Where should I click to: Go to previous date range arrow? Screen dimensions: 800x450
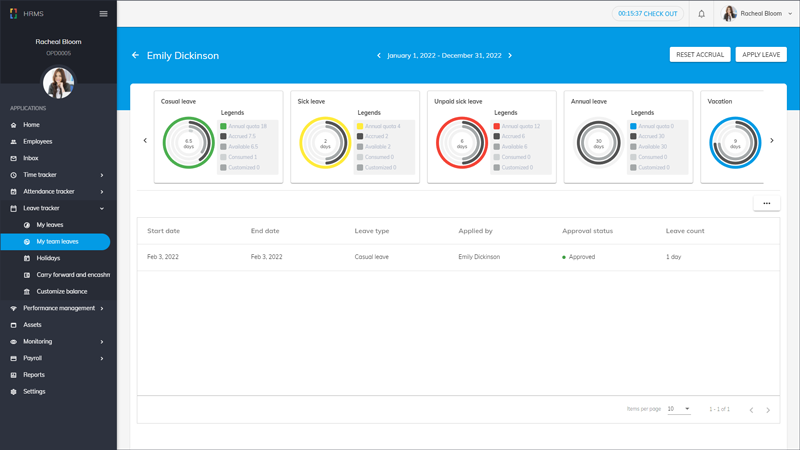(x=379, y=56)
